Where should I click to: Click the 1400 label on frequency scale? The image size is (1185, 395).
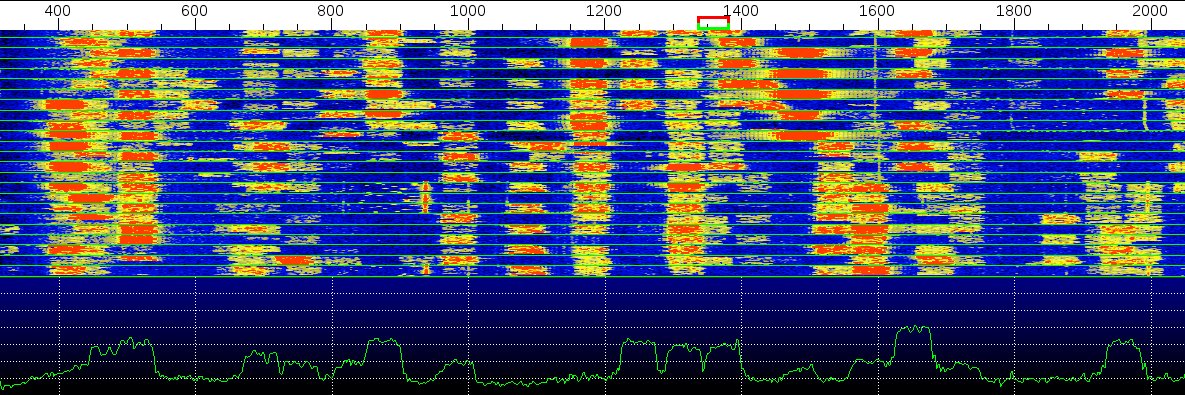(x=741, y=11)
